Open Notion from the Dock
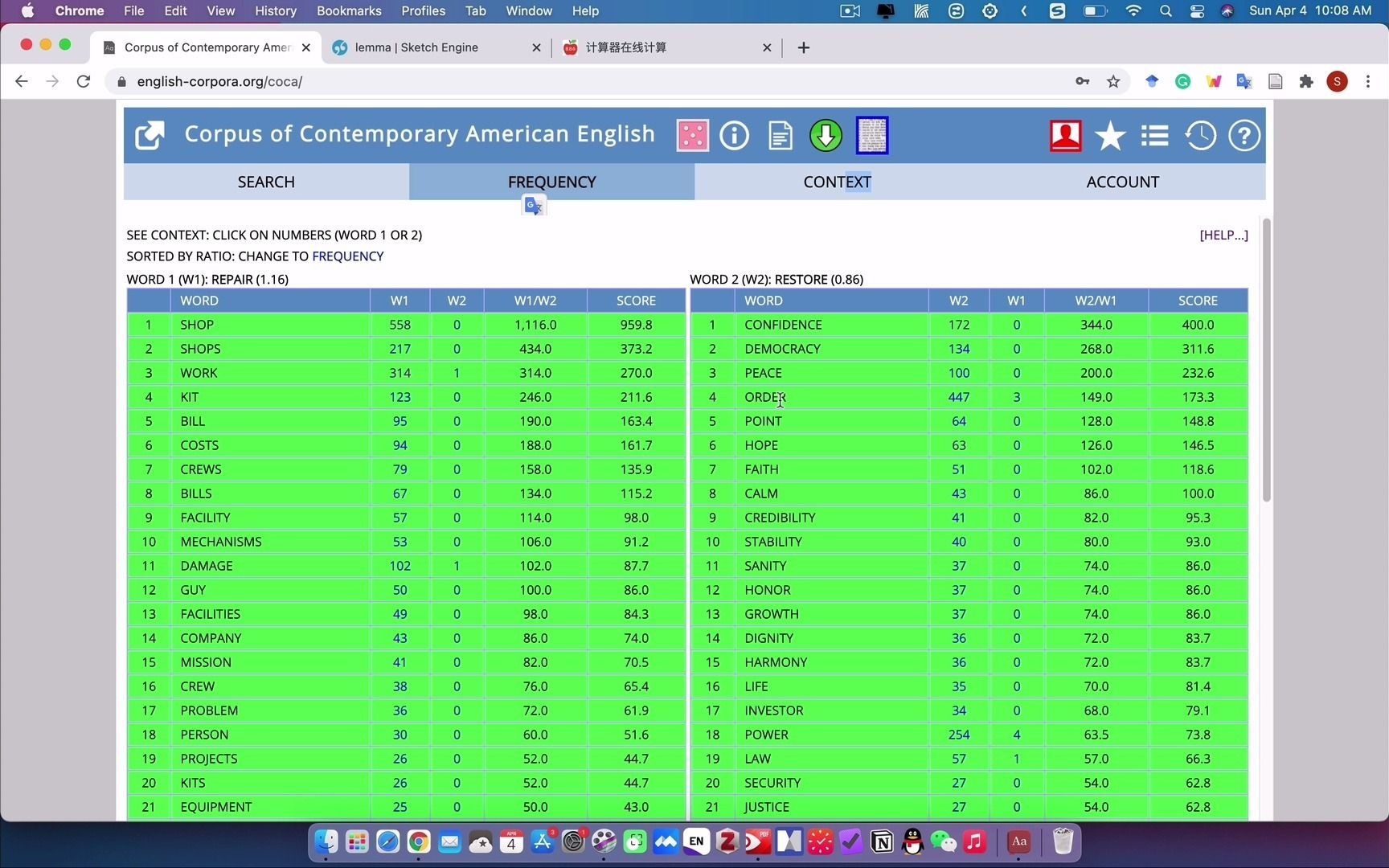The width and height of the screenshot is (1389, 868). (x=882, y=841)
